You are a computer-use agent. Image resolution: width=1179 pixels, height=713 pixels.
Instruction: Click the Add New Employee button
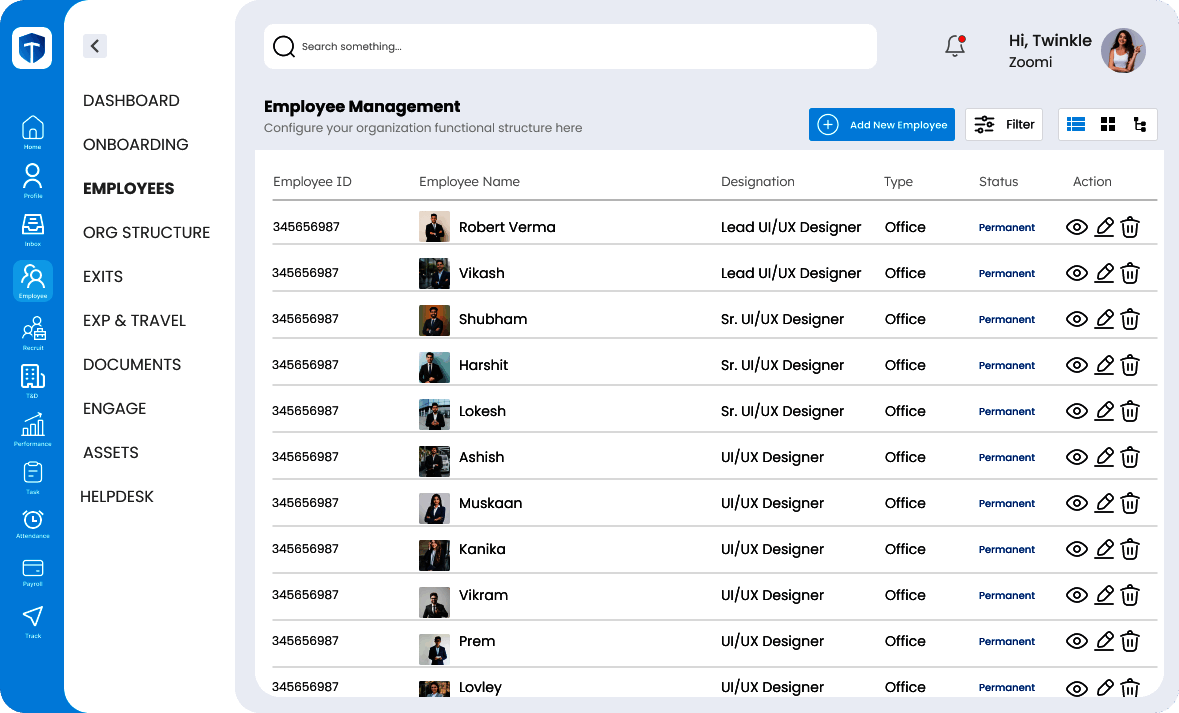pos(882,124)
